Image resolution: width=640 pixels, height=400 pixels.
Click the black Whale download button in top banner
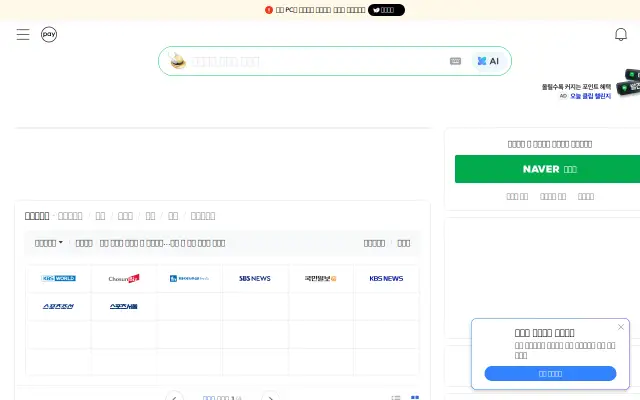tap(386, 10)
